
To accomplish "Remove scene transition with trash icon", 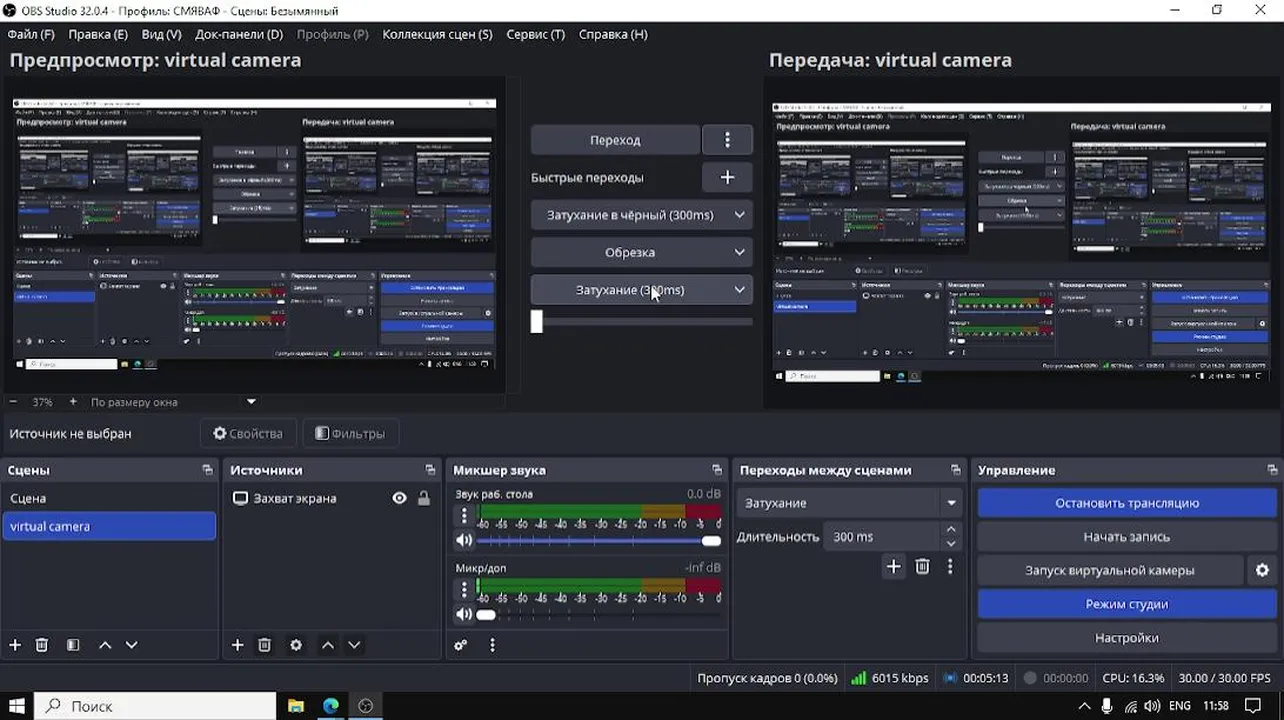I will coord(923,567).
